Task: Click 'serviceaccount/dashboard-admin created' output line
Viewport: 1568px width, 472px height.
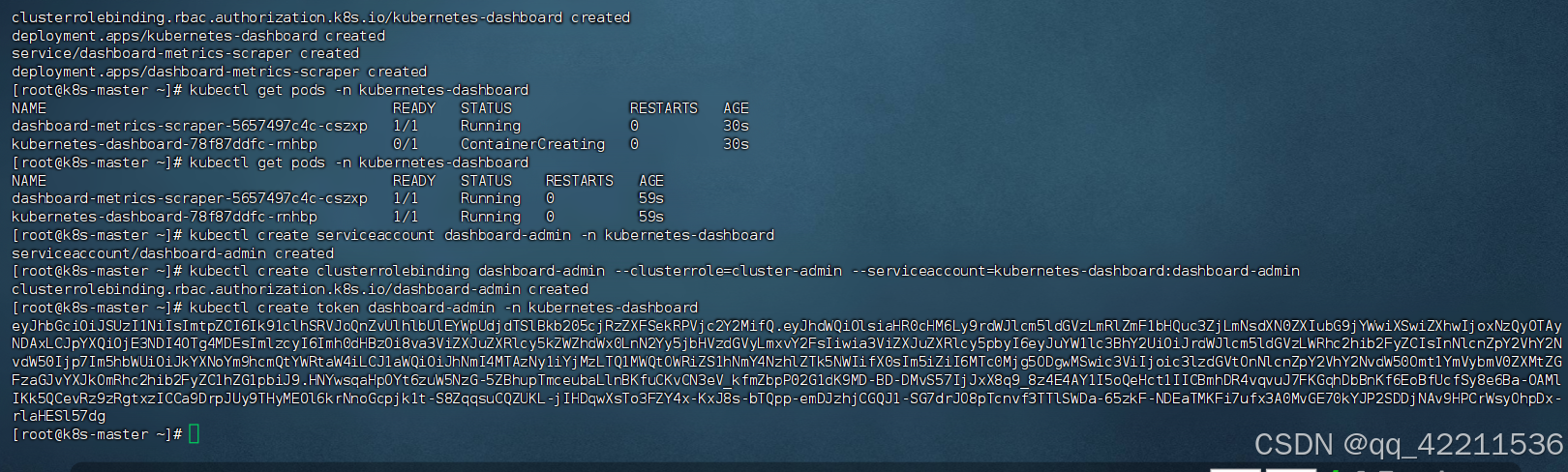Action: [x=172, y=253]
